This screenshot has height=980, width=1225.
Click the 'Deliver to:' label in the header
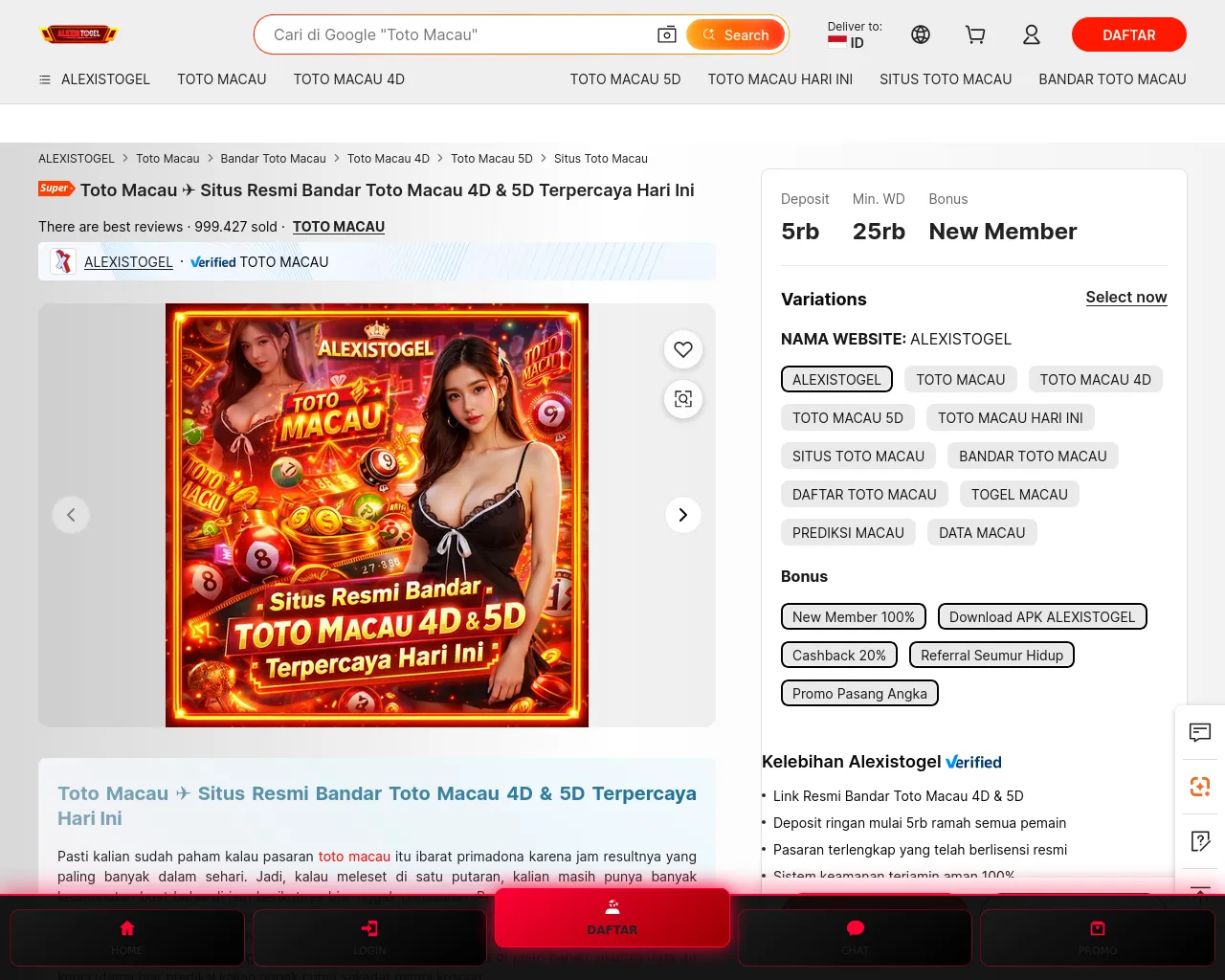click(855, 27)
